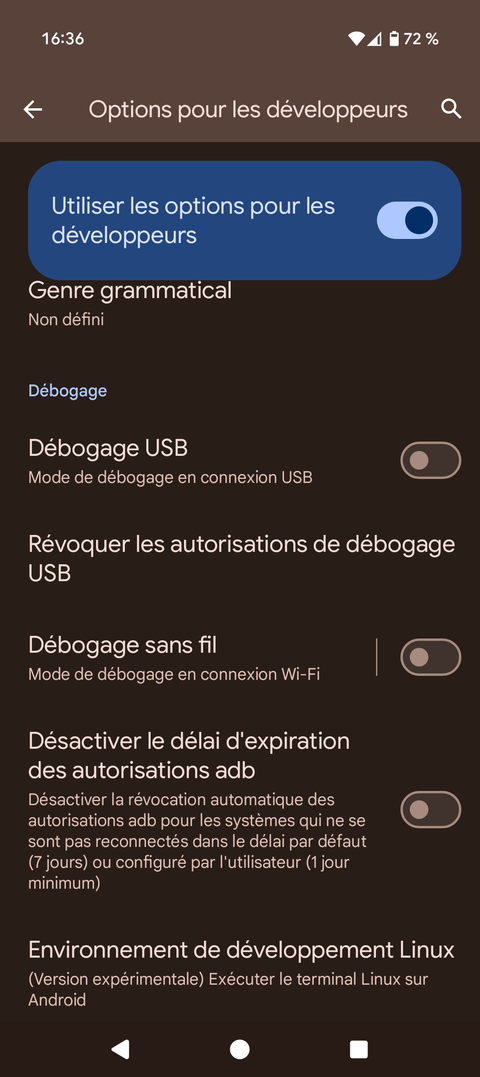The width and height of the screenshot is (480, 1077).
Task: Tap the Wi-Fi status icon
Action: [356, 39]
